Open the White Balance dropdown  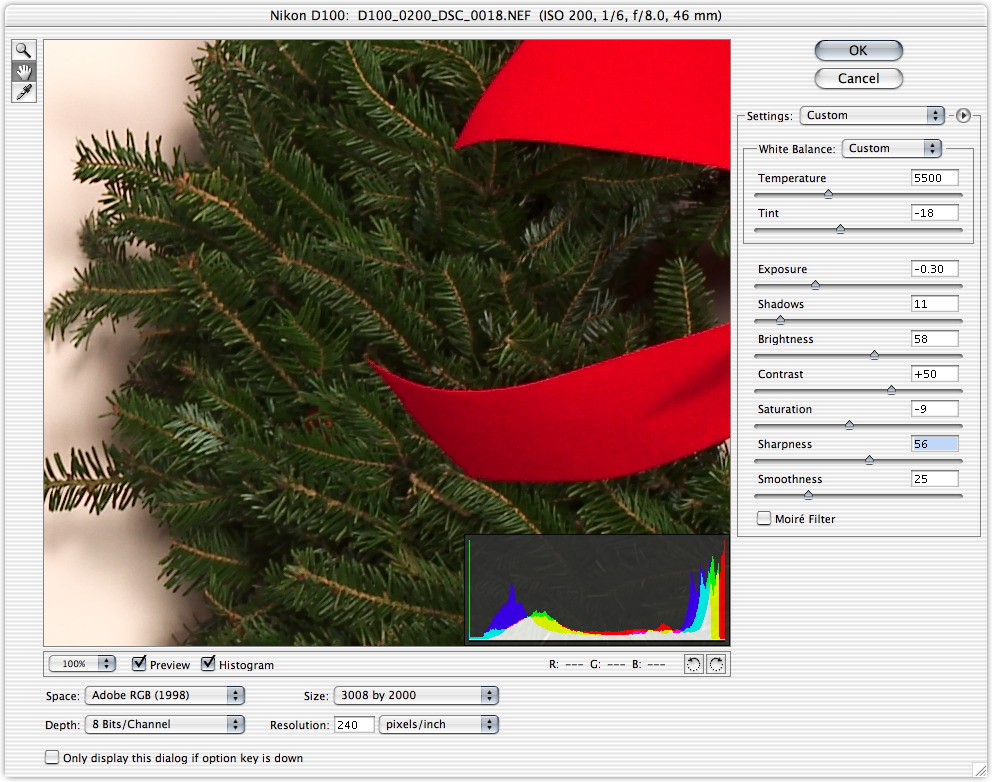[892, 148]
